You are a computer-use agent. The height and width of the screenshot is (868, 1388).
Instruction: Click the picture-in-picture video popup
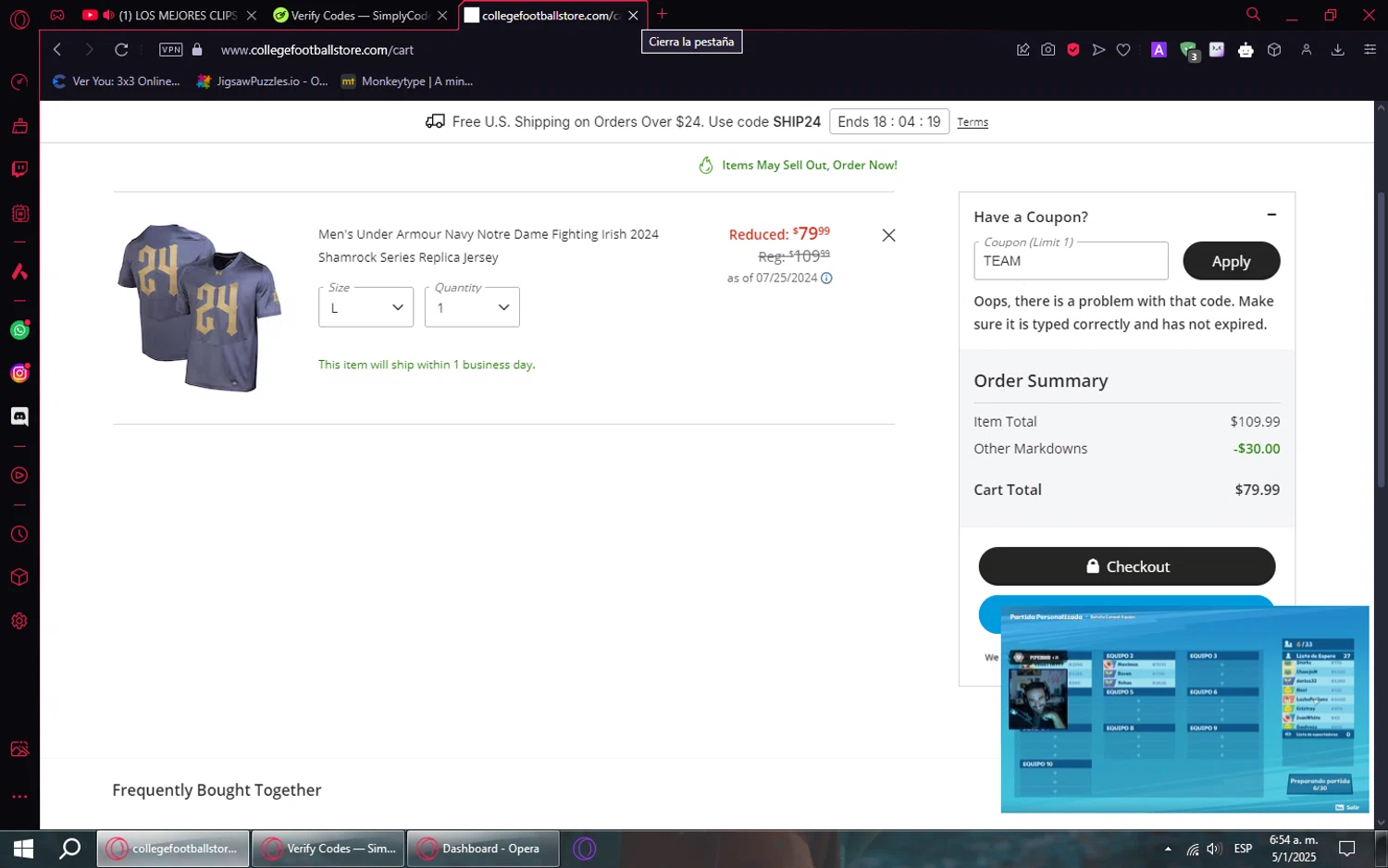(1184, 710)
